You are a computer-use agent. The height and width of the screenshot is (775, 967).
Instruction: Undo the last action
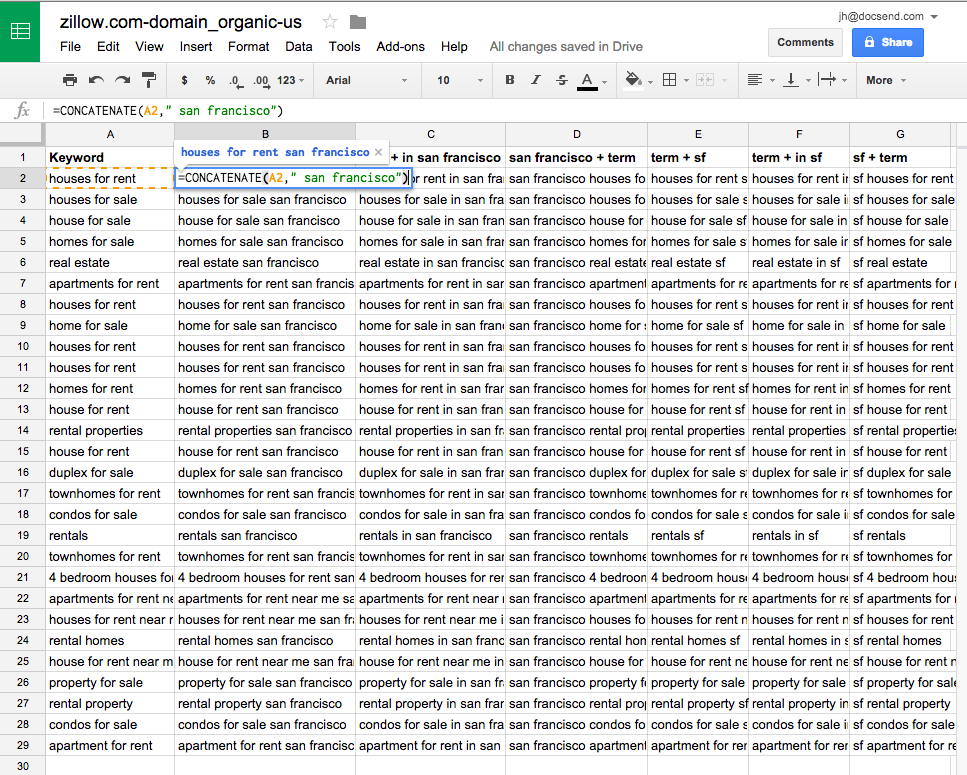coord(96,80)
